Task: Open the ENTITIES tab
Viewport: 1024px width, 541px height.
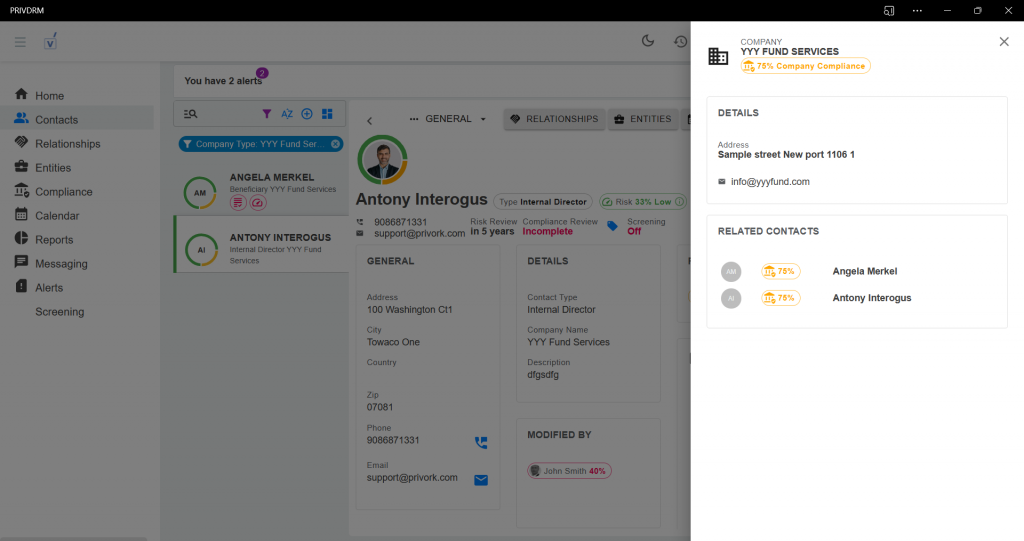Action: pos(642,119)
